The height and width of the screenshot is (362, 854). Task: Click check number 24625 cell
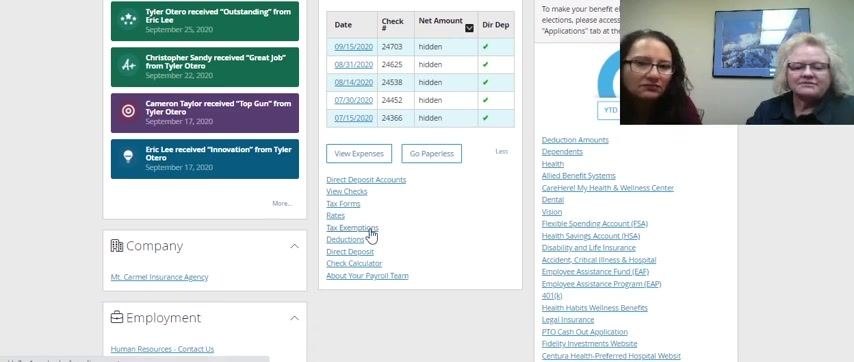[x=396, y=64]
